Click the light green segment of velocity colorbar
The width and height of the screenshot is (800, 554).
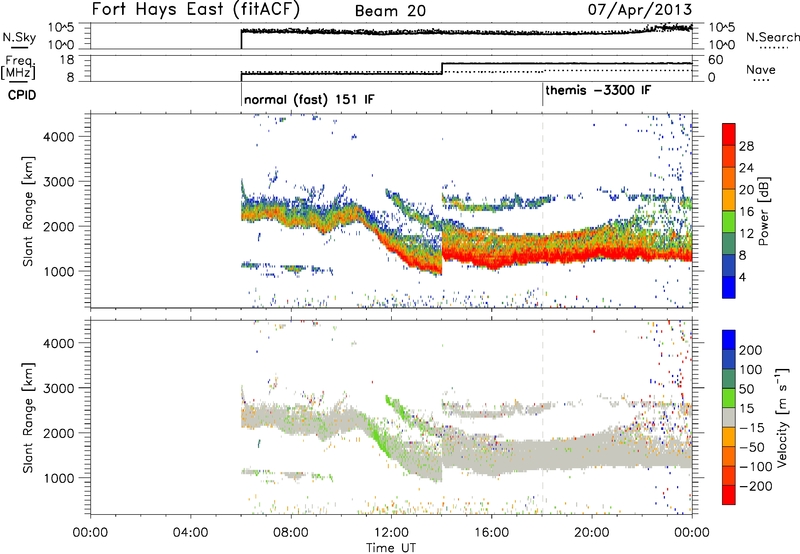[729, 398]
